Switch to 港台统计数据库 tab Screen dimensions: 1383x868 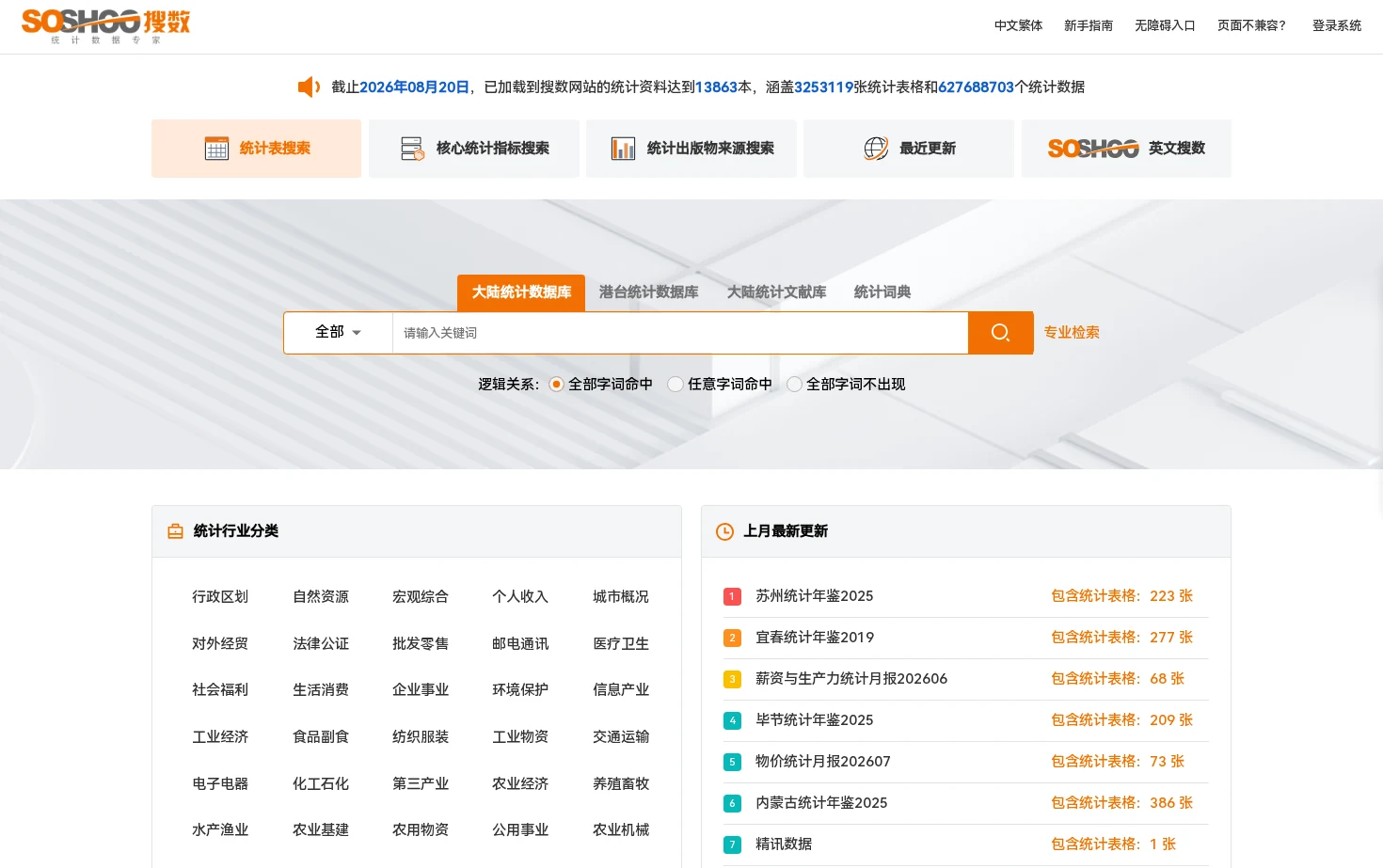coord(649,292)
